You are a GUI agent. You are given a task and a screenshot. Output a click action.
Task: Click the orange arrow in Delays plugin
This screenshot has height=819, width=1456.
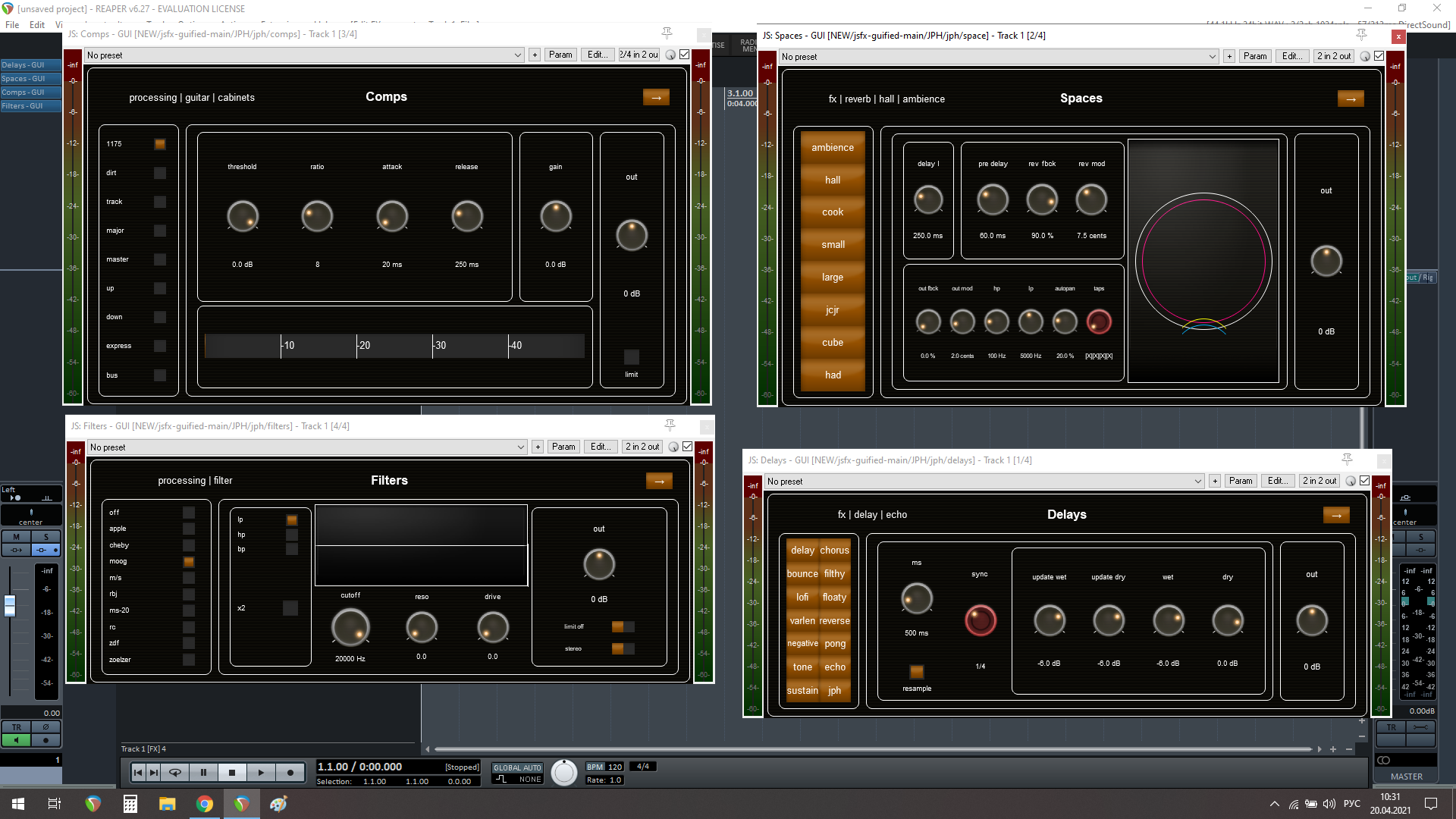1336,515
